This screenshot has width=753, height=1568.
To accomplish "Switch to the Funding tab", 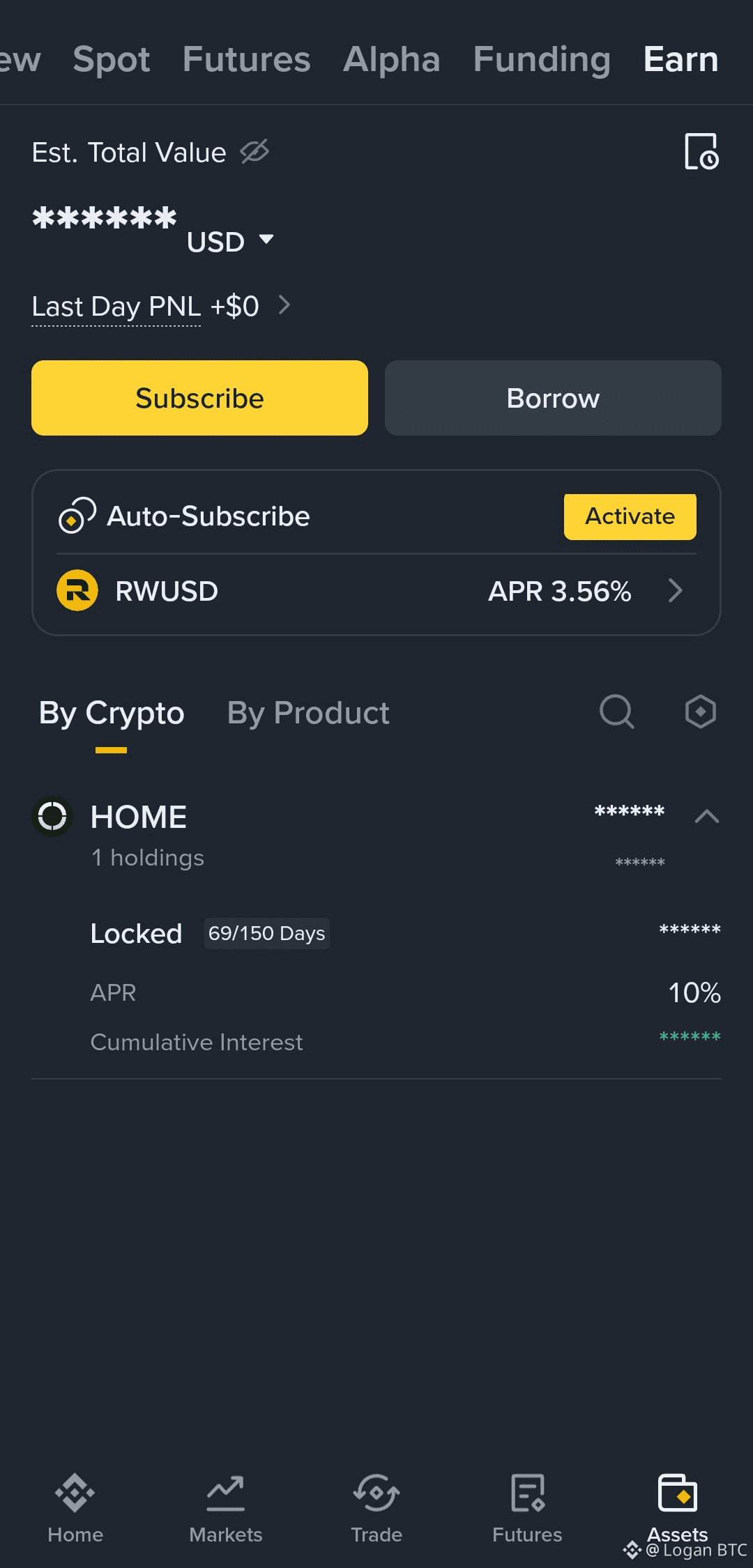I will tap(542, 59).
